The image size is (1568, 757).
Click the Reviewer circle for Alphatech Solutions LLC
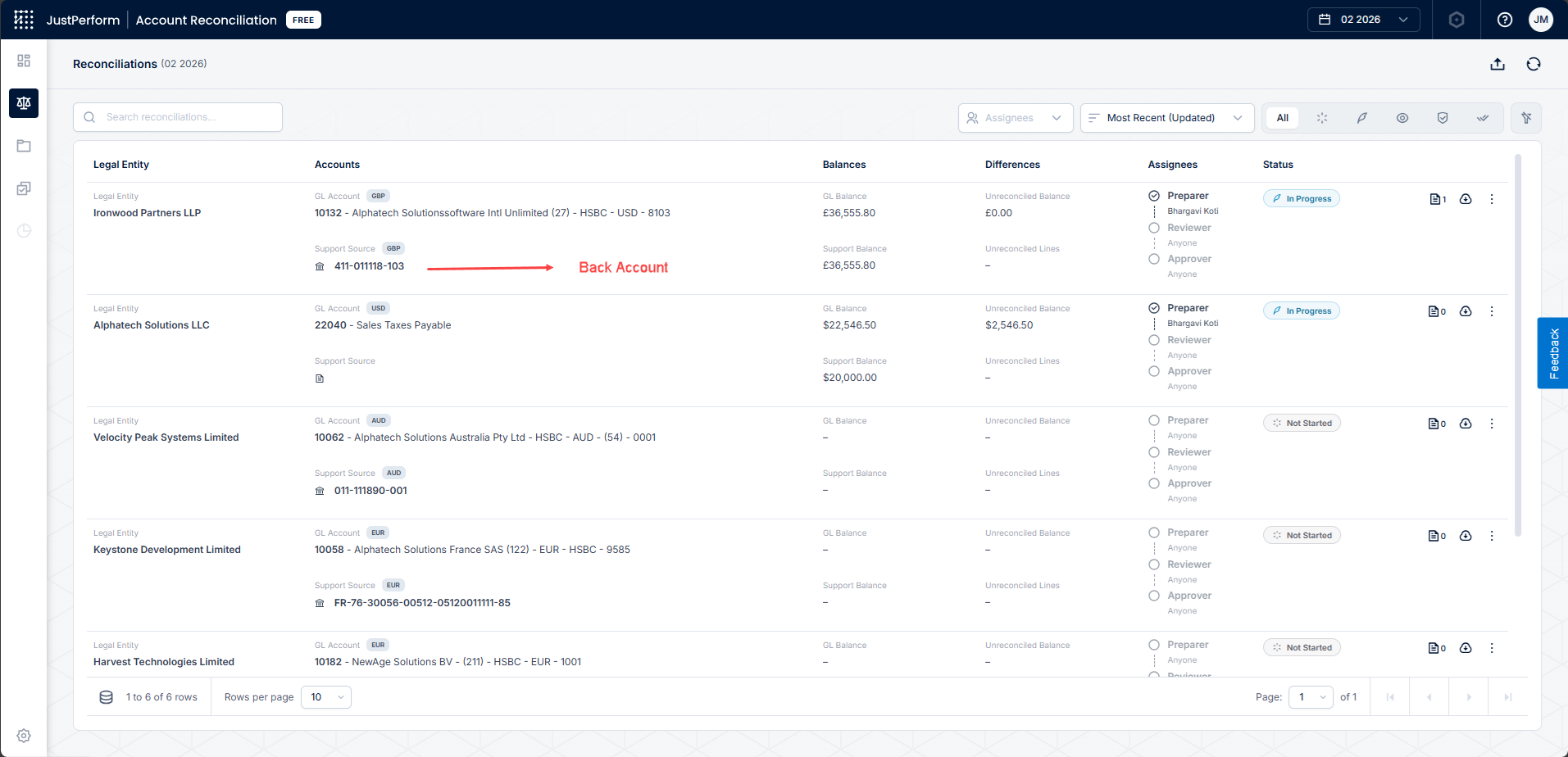tap(1154, 340)
